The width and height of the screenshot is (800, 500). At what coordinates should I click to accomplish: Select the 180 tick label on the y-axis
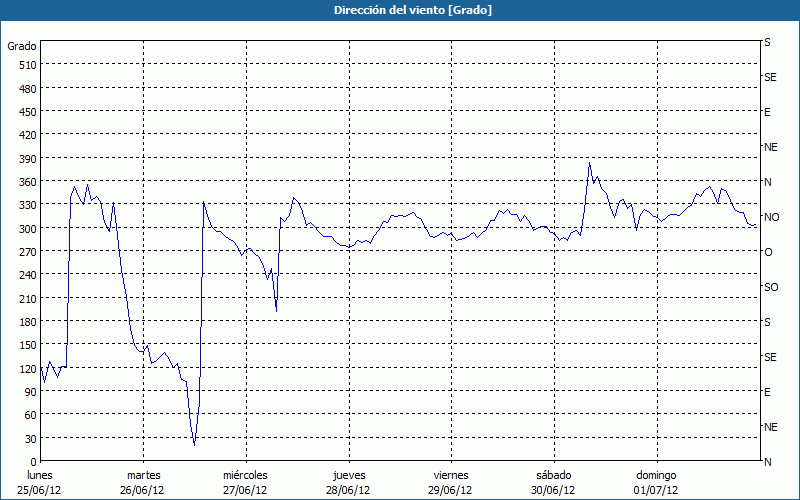26,322
